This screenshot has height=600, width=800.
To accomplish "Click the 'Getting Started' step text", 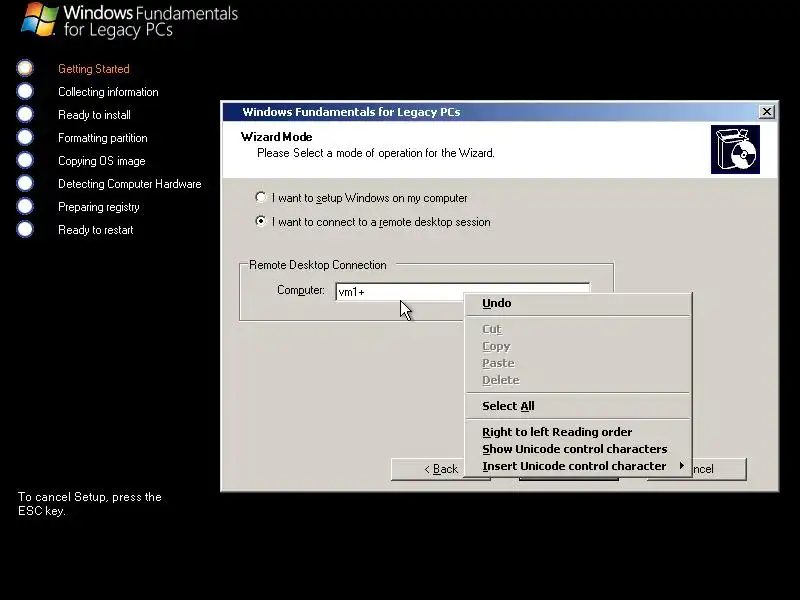I will (x=94, y=69).
